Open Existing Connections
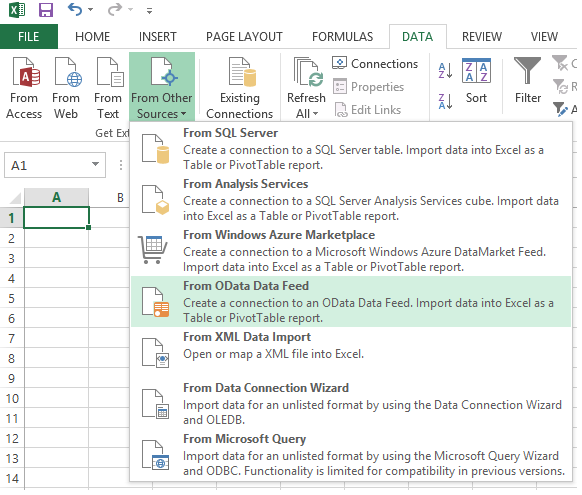582x495 pixels. (240, 88)
